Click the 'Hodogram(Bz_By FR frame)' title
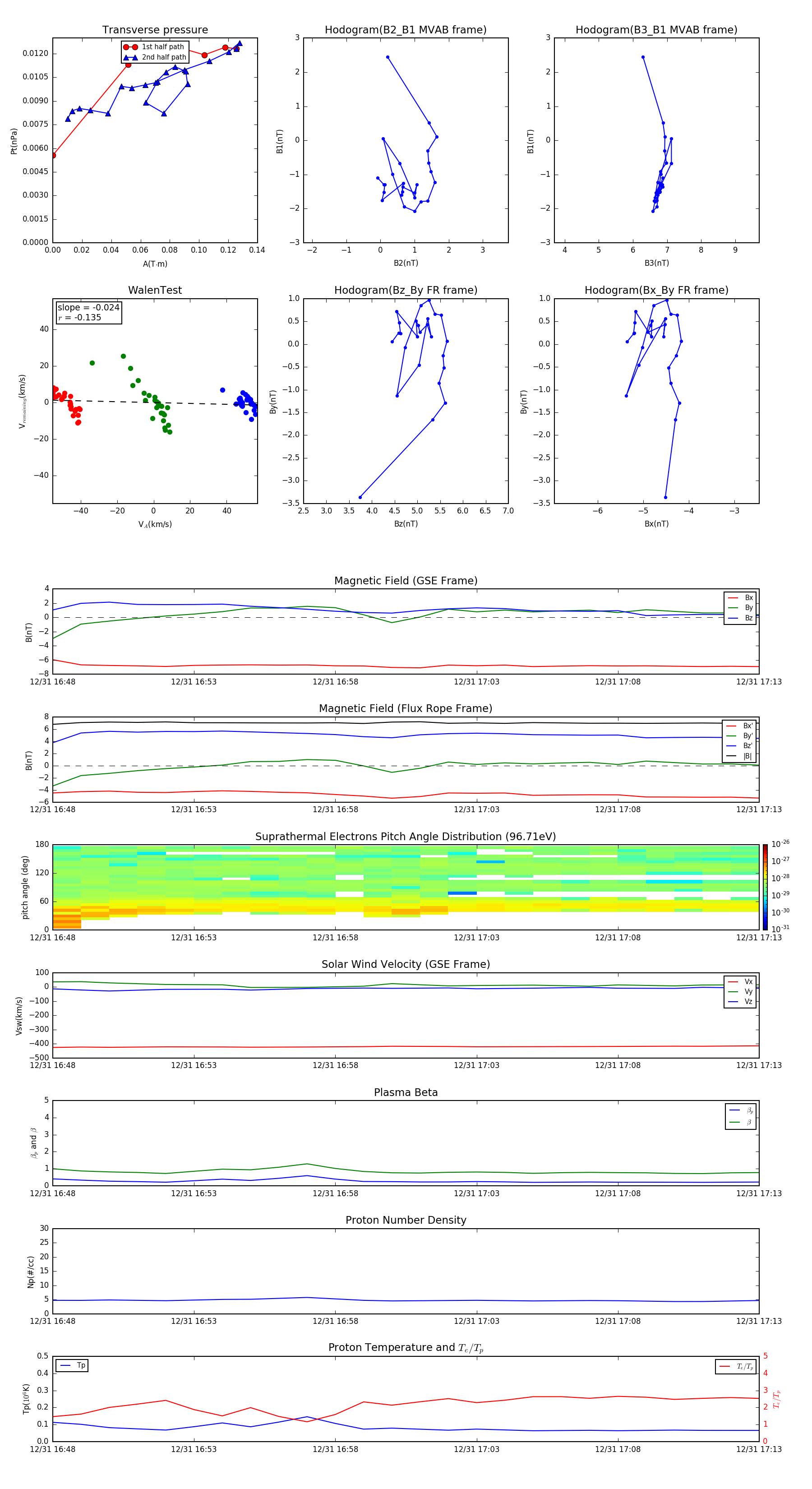The height and width of the screenshot is (1489, 812). [x=406, y=290]
